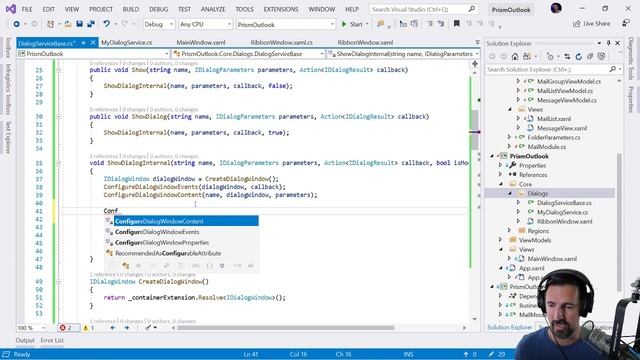This screenshot has height=360, width=640.
Task: Click the Open File folder icon
Action: tap(68, 24)
